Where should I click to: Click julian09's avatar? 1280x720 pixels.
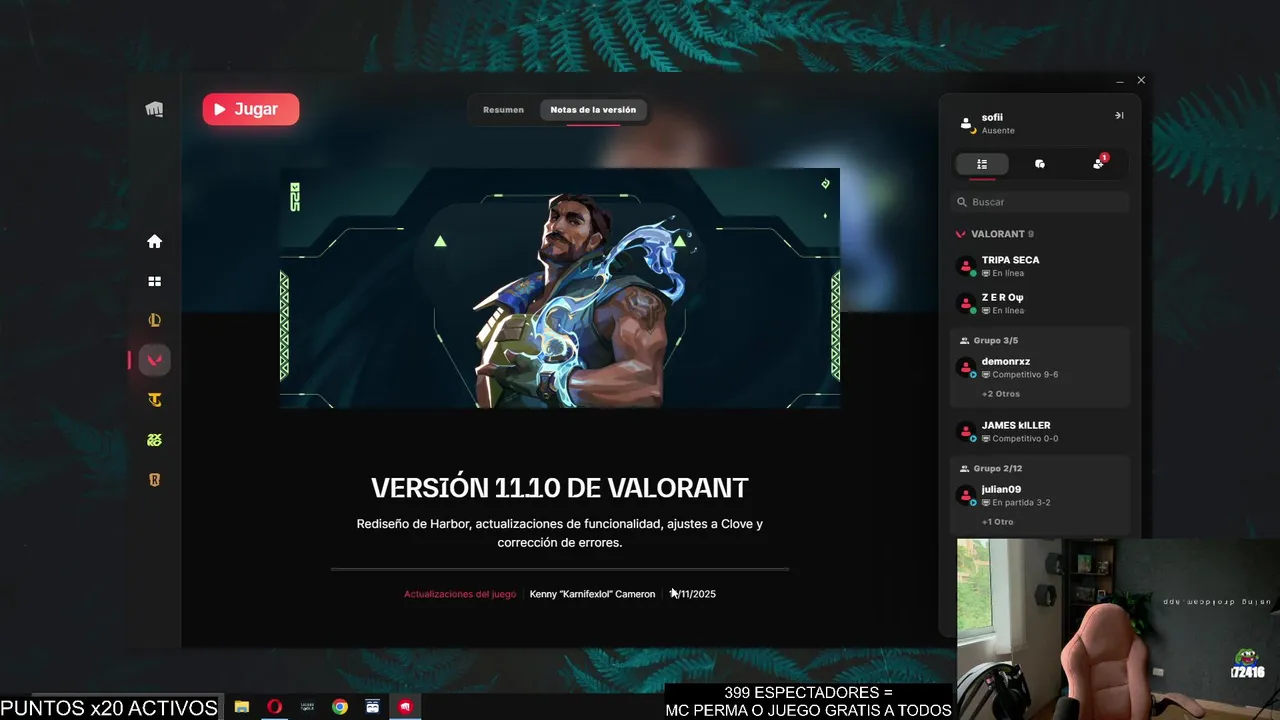[966, 496]
